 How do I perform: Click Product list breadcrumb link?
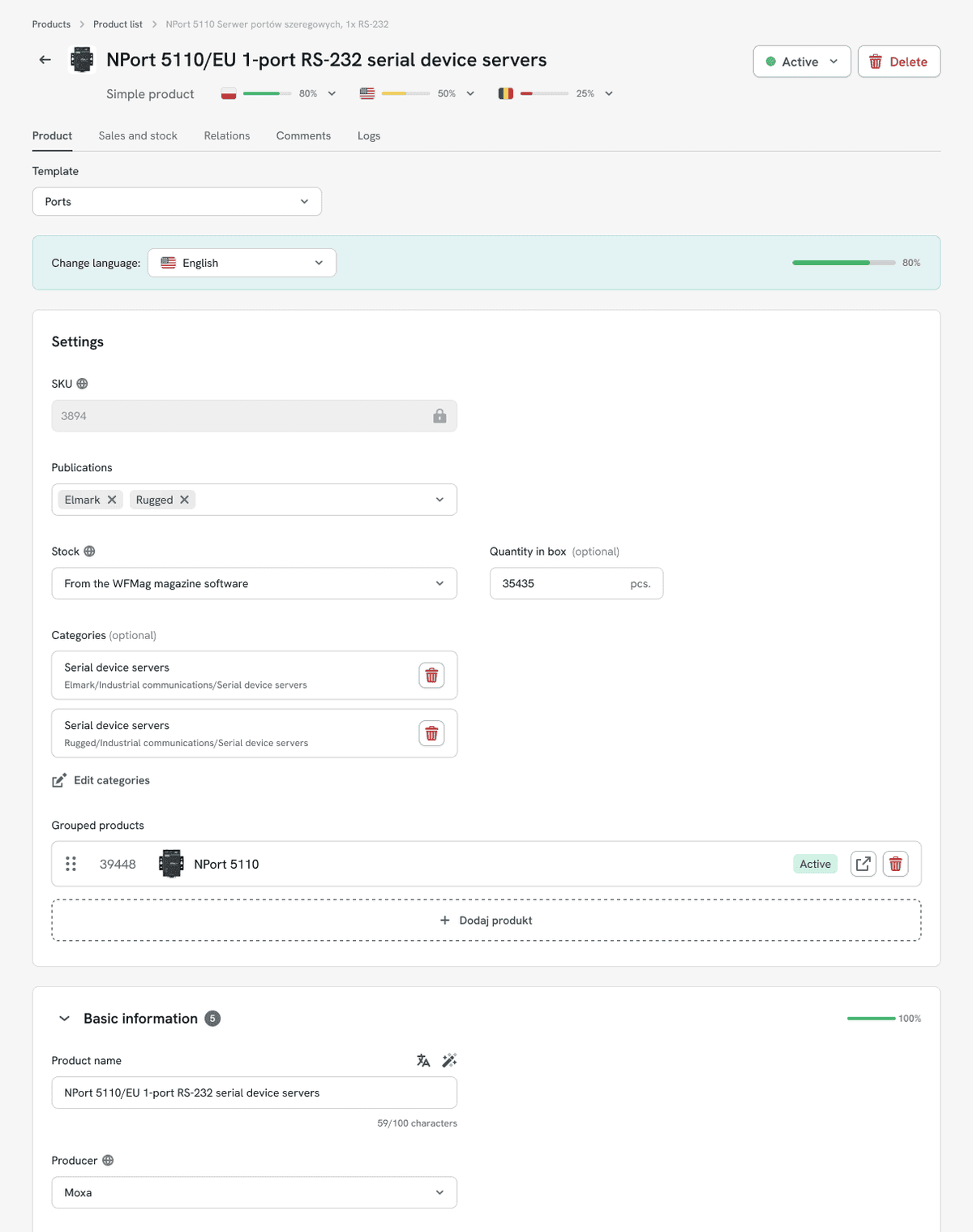(x=118, y=24)
